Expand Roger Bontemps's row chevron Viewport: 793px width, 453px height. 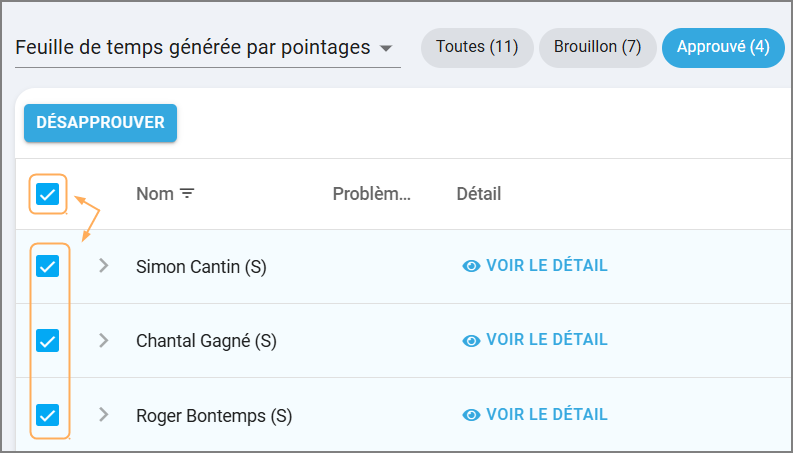click(103, 415)
